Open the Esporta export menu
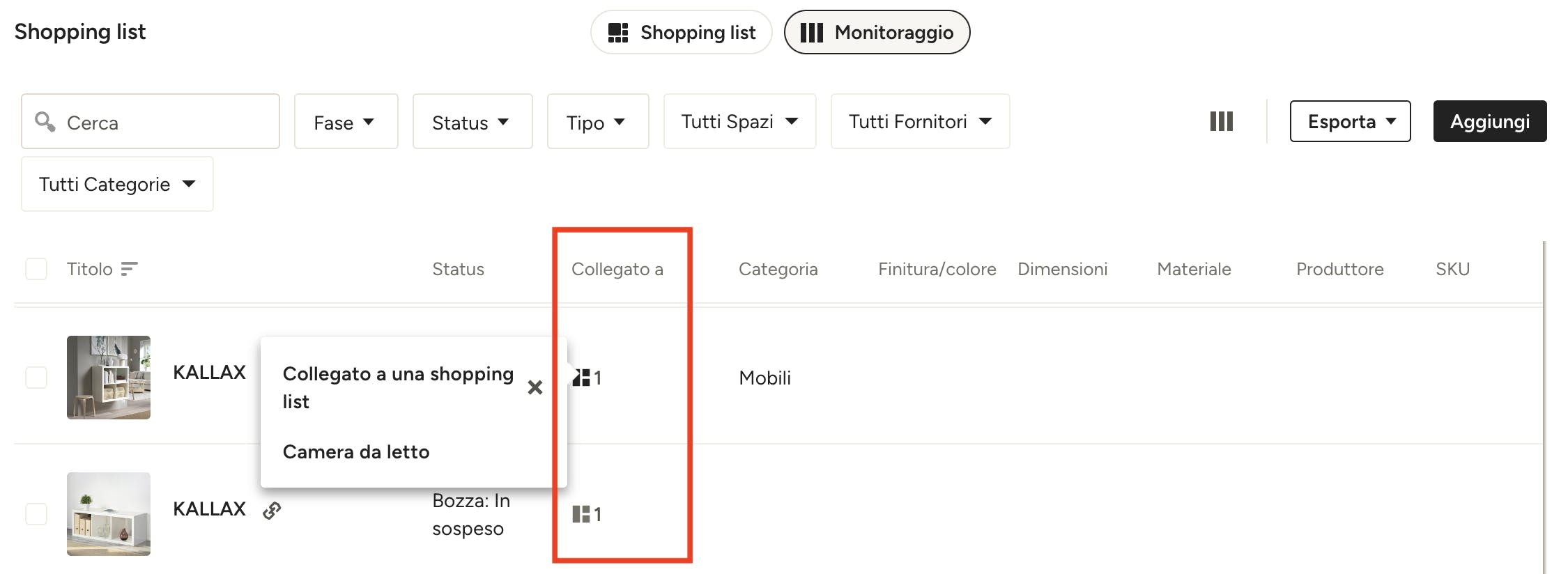The image size is (1568, 574). [x=1350, y=121]
